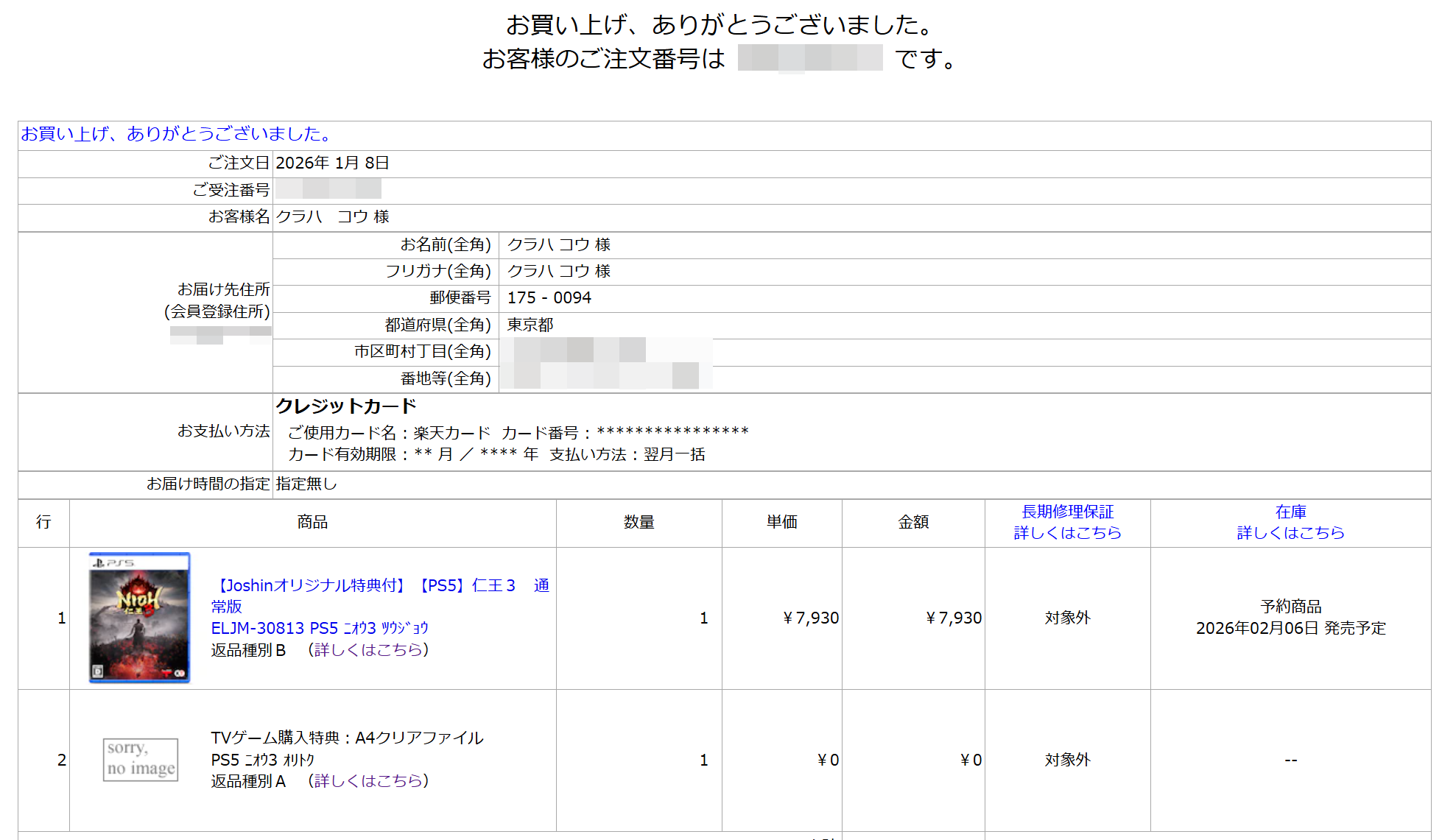Open the 長期修理保証 details link
This screenshot has width=1442, height=840.
(x=1066, y=532)
